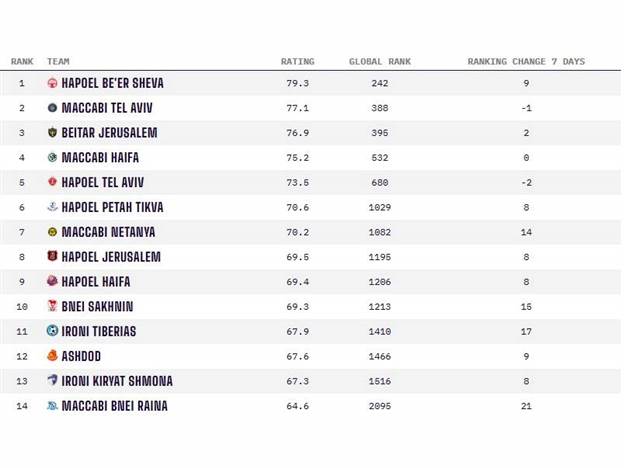624x468 pixels.
Task: Click the Beitar Jerusalem team crest
Action: [53, 133]
